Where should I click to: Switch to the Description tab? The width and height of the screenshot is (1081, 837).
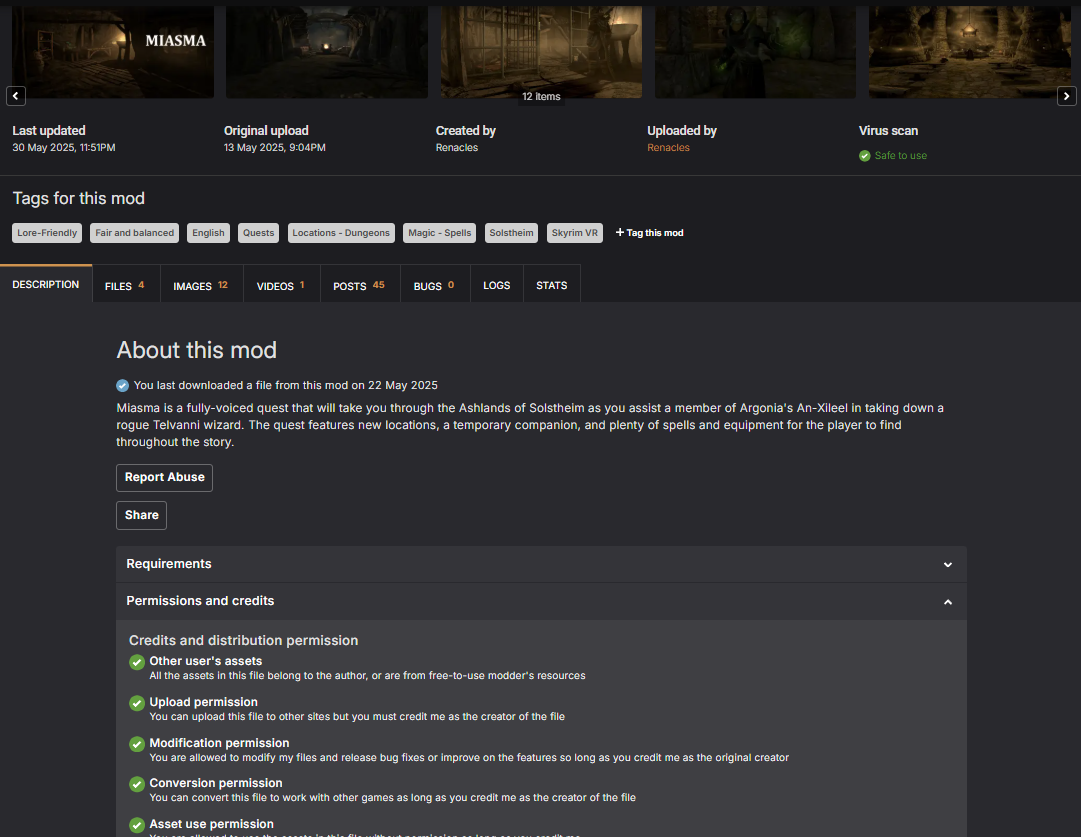pyautogui.click(x=46, y=284)
